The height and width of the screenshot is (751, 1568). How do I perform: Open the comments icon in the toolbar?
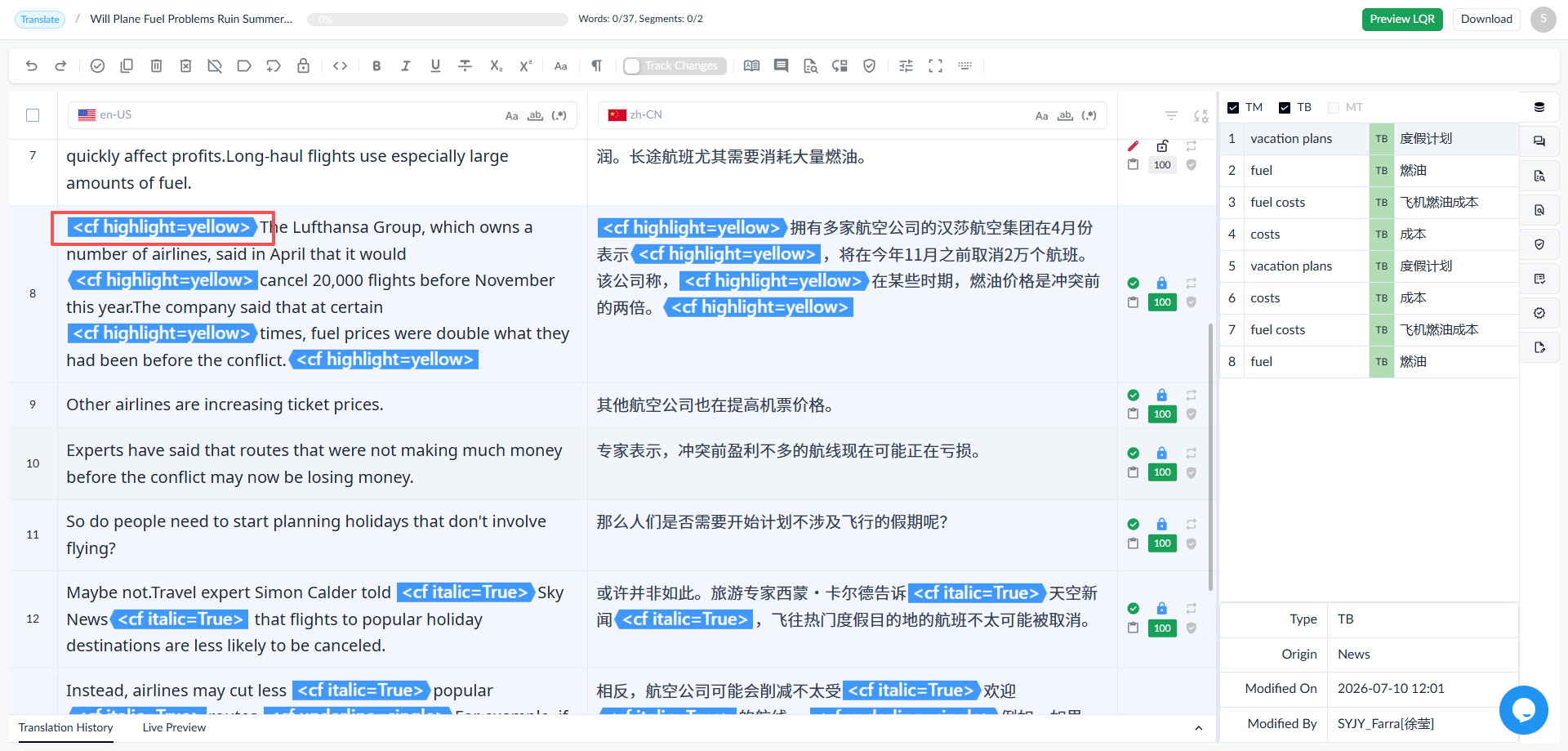[x=782, y=66]
